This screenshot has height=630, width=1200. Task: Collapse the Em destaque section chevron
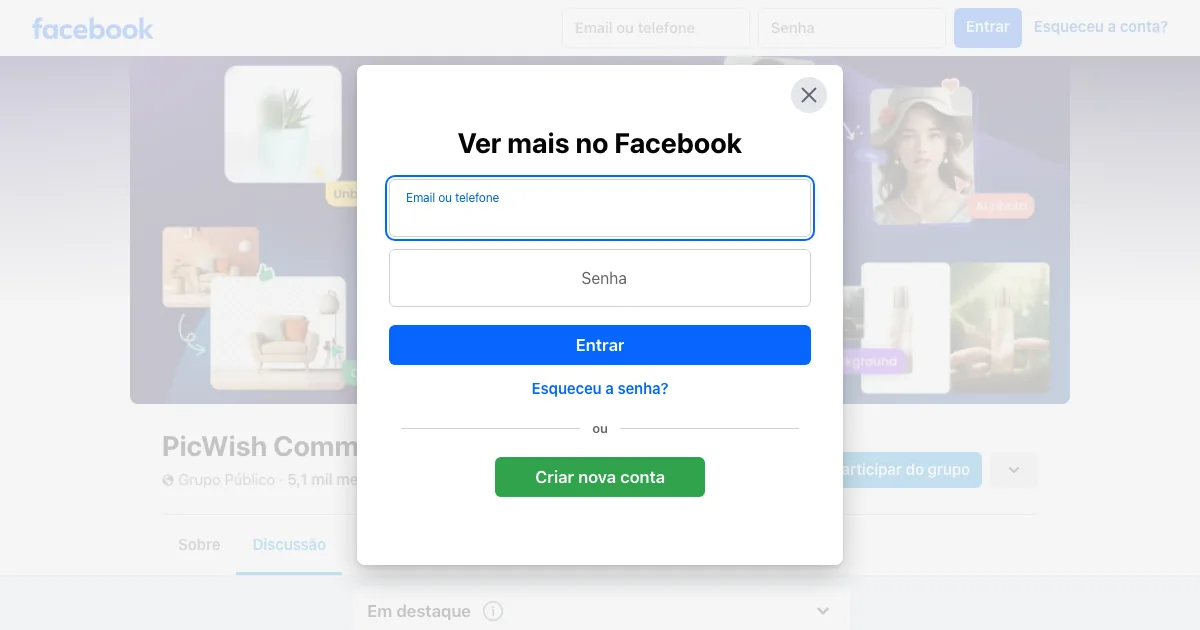click(x=823, y=611)
